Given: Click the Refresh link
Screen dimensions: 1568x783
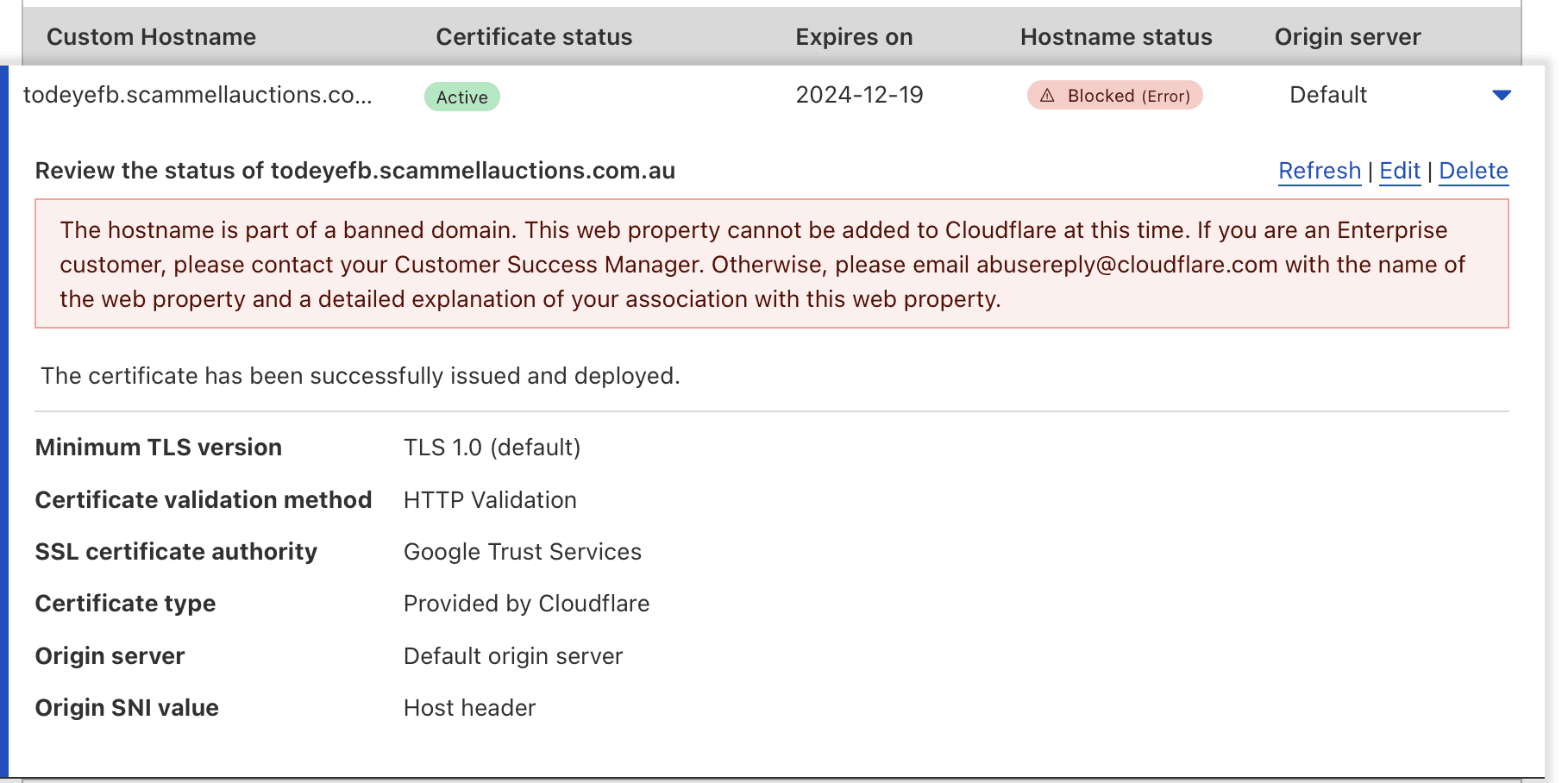Looking at the screenshot, I should 1319,170.
